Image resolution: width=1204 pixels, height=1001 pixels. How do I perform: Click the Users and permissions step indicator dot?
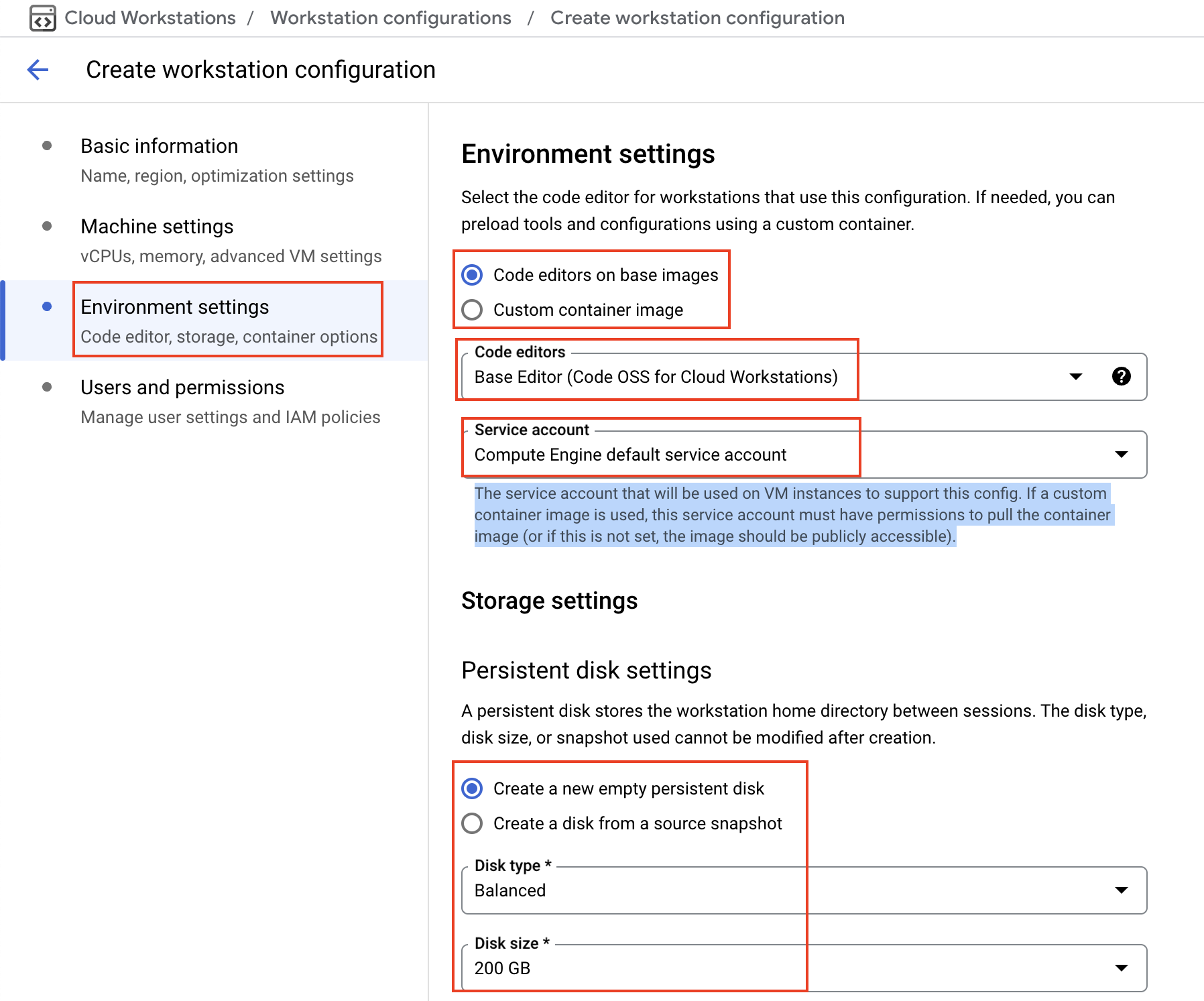pyautogui.click(x=46, y=385)
